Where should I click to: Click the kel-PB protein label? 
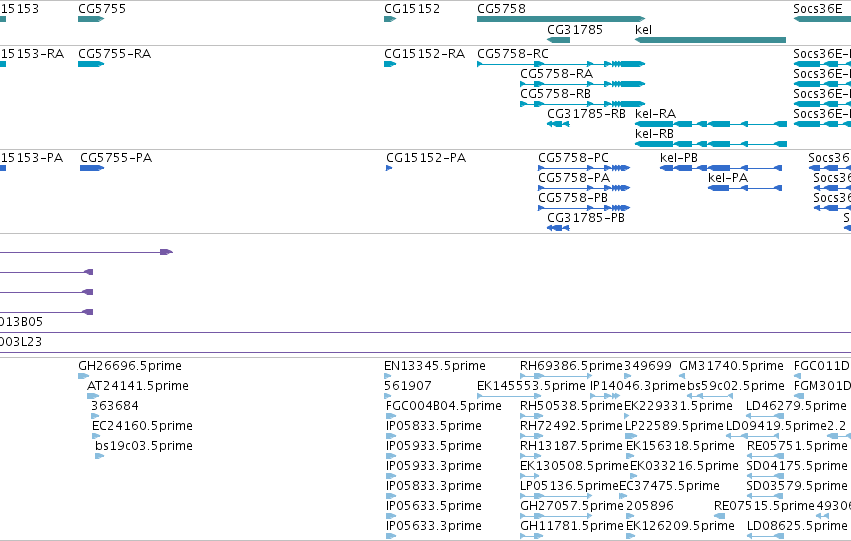679,158
